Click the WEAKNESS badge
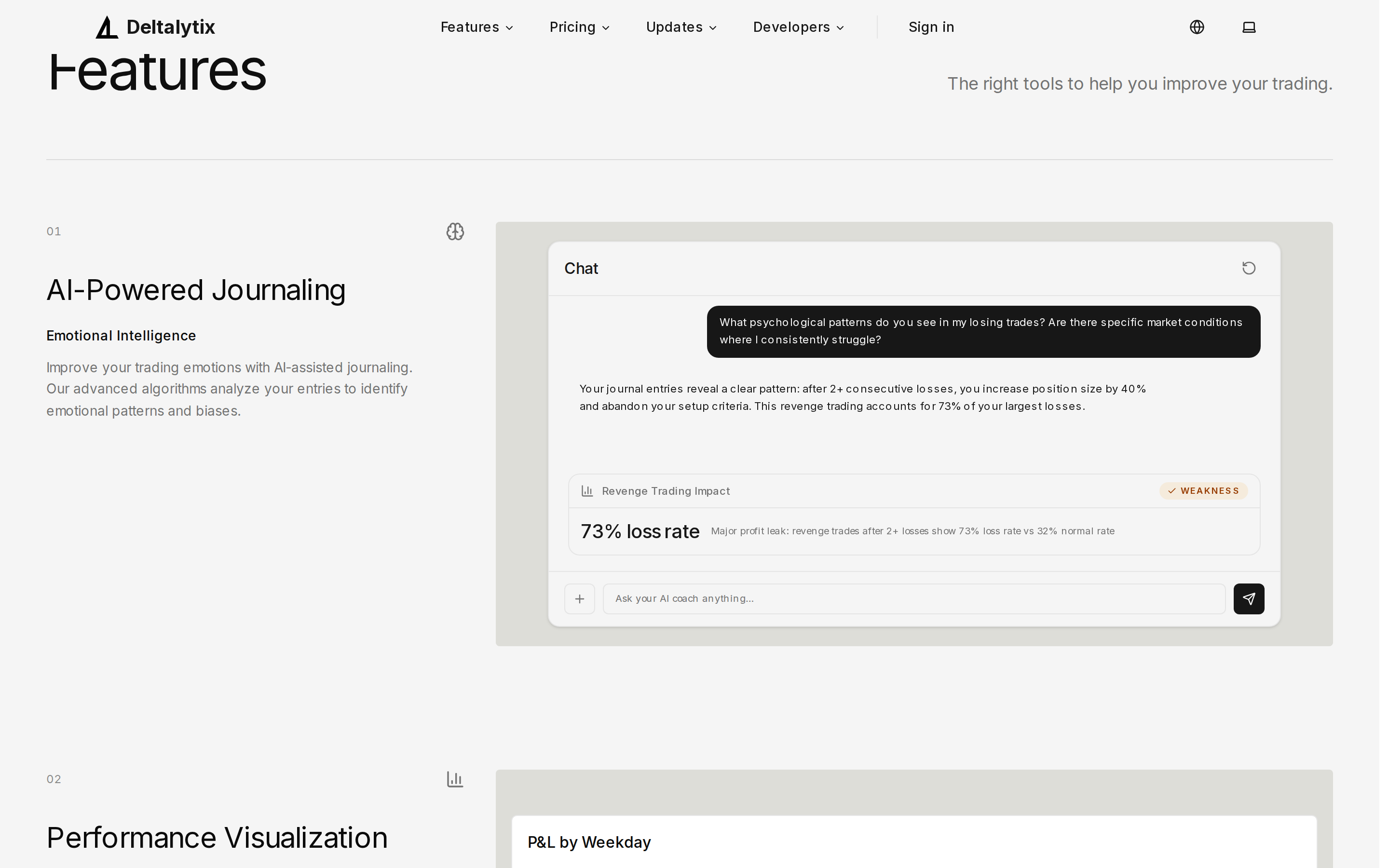This screenshot has height=868, width=1389. click(1204, 491)
